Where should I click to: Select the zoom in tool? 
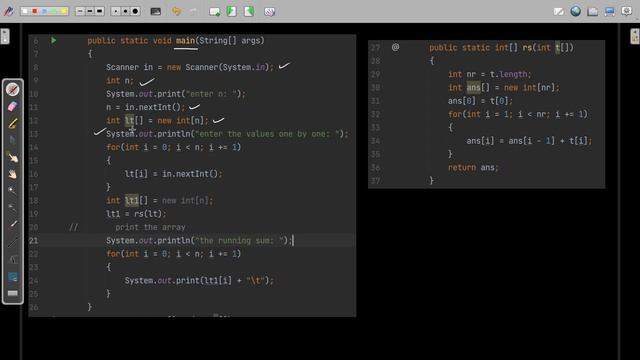point(13,191)
